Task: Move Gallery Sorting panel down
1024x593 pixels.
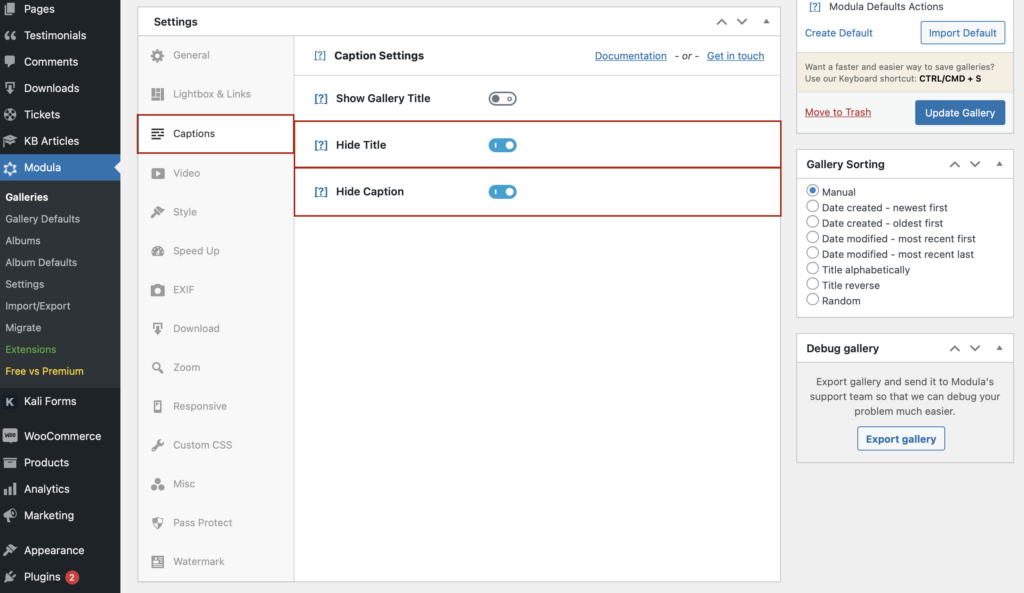Action: coord(975,164)
